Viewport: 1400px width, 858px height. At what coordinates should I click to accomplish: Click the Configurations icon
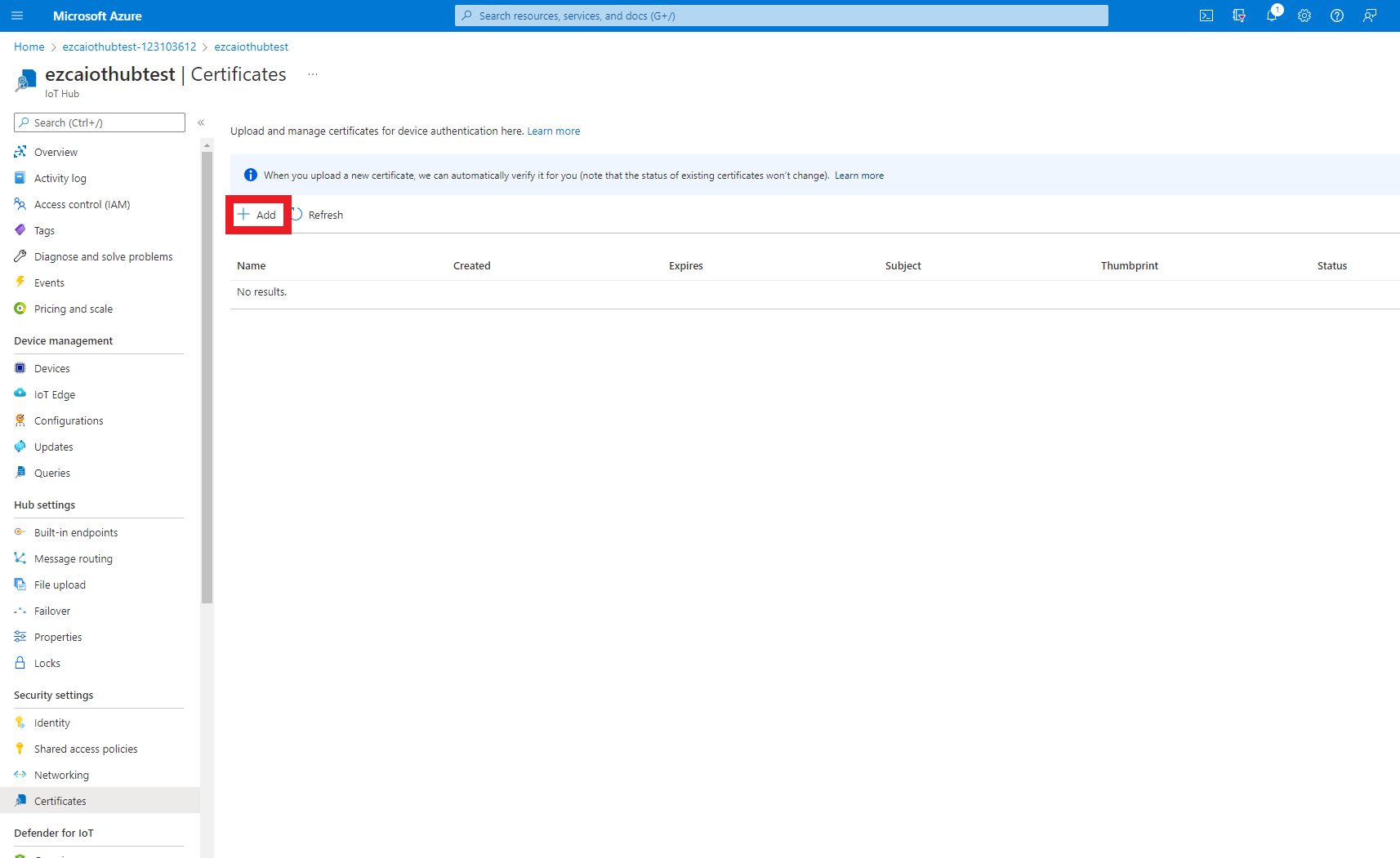pyautogui.click(x=20, y=420)
